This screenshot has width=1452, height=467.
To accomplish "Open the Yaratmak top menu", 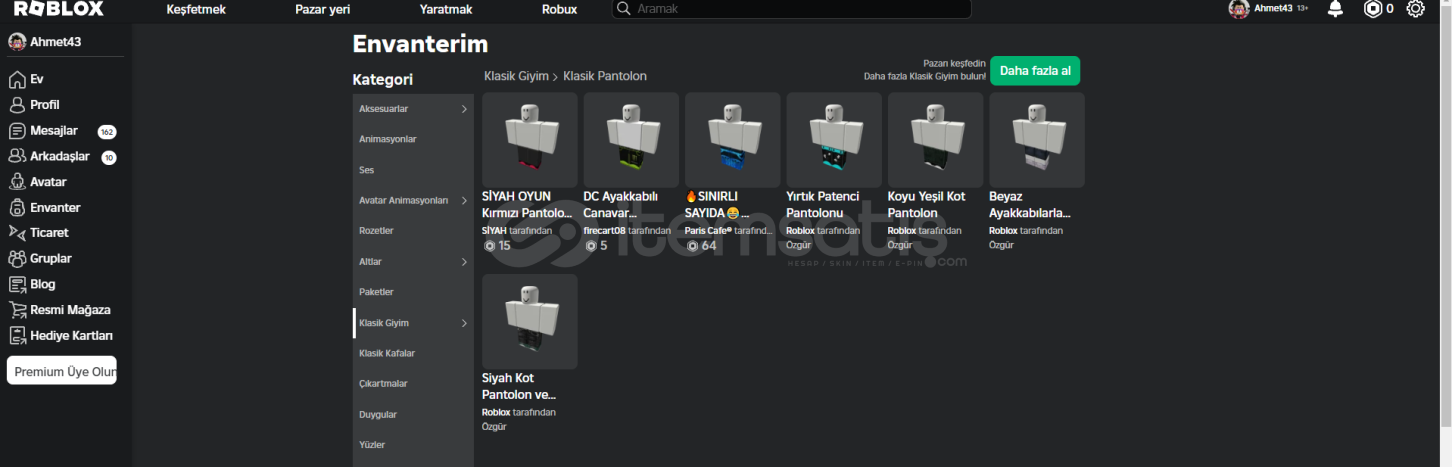I will [446, 9].
